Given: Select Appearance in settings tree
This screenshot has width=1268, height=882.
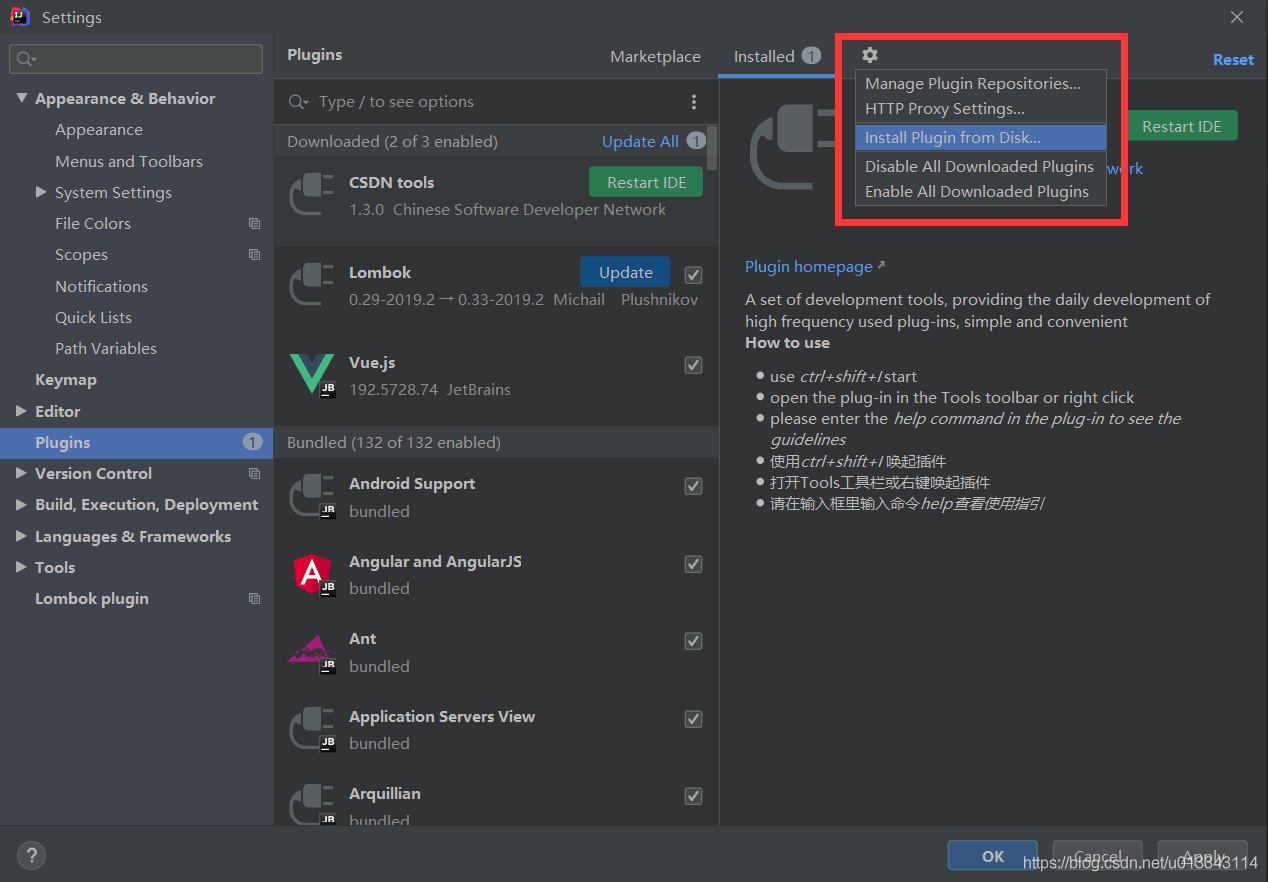Looking at the screenshot, I should tap(99, 130).
